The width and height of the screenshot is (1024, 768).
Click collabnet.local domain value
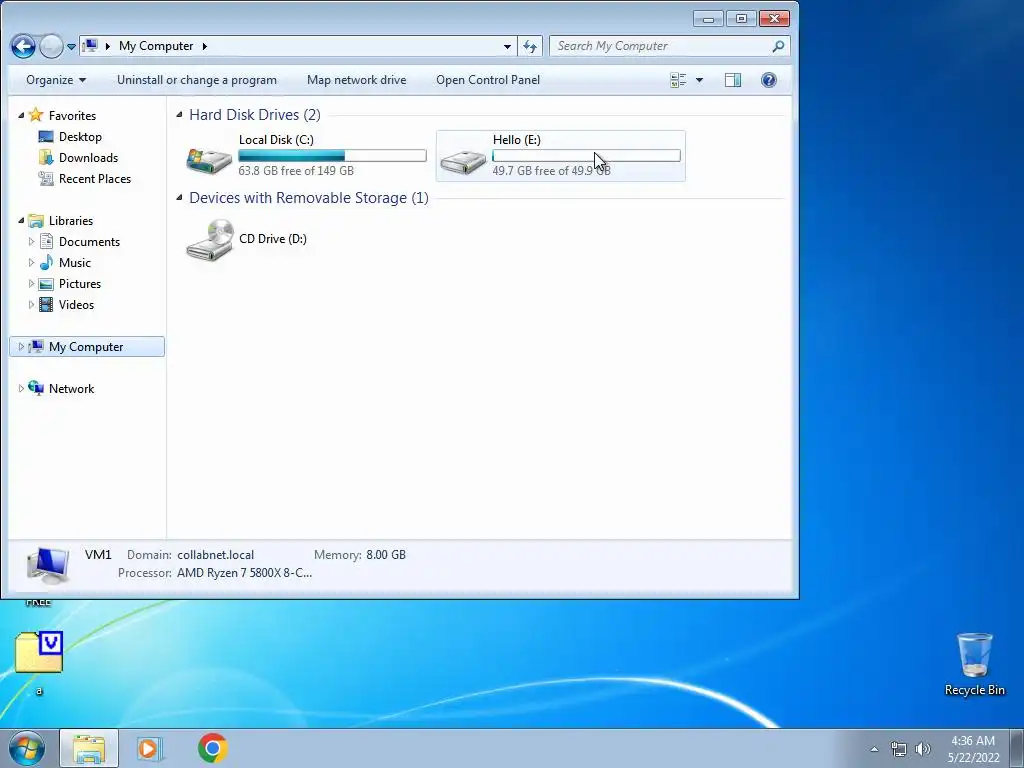click(216, 555)
